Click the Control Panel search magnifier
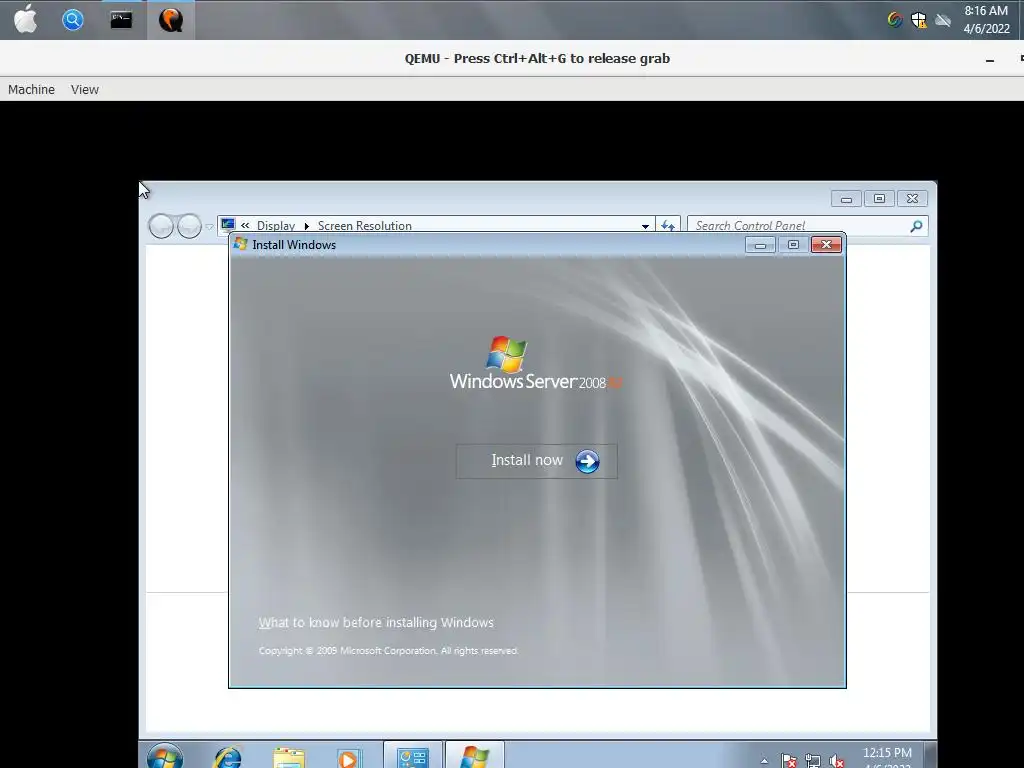The width and height of the screenshot is (1024, 768). 916,225
